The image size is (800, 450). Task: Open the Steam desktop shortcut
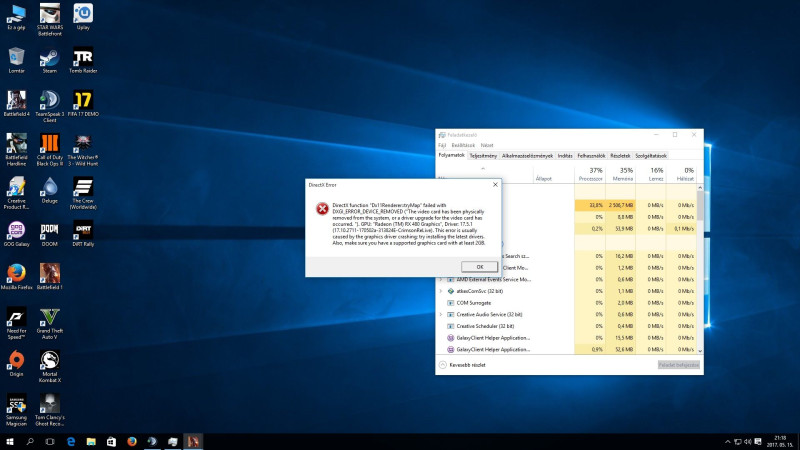click(x=49, y=57)
